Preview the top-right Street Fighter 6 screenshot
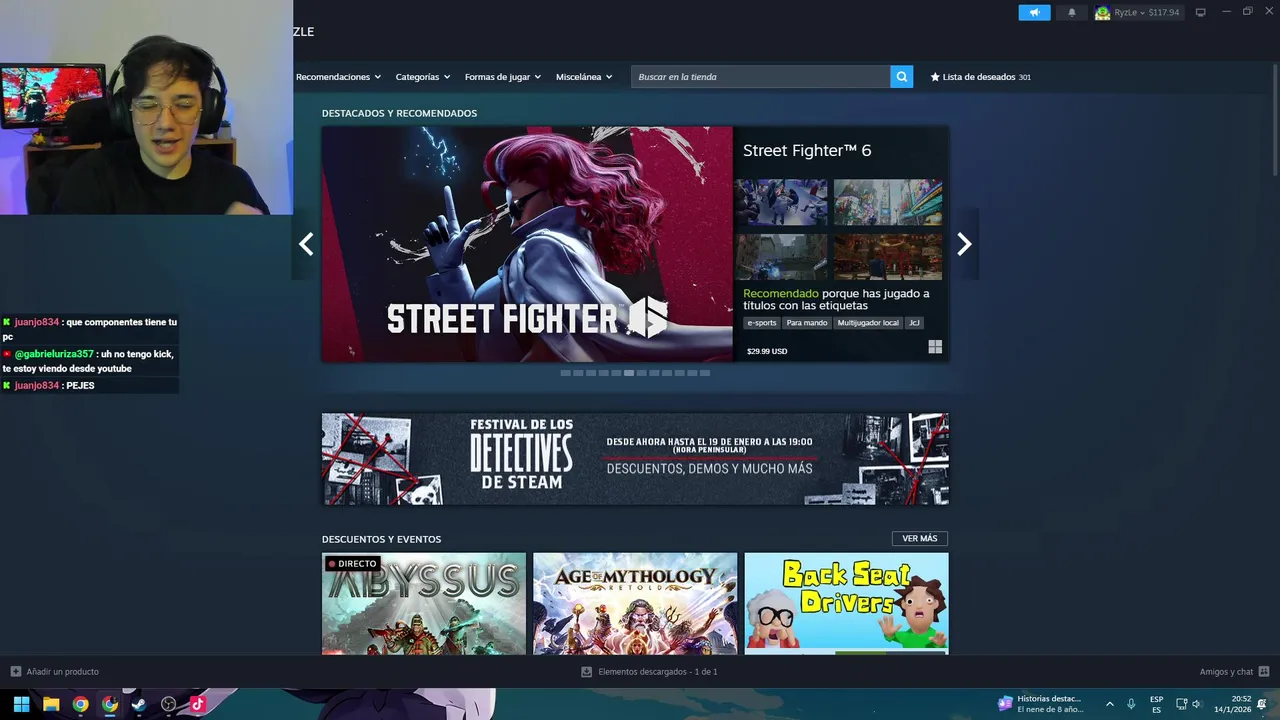Image resolution: width=1280 pixels, height=720 pixels. 888,202
